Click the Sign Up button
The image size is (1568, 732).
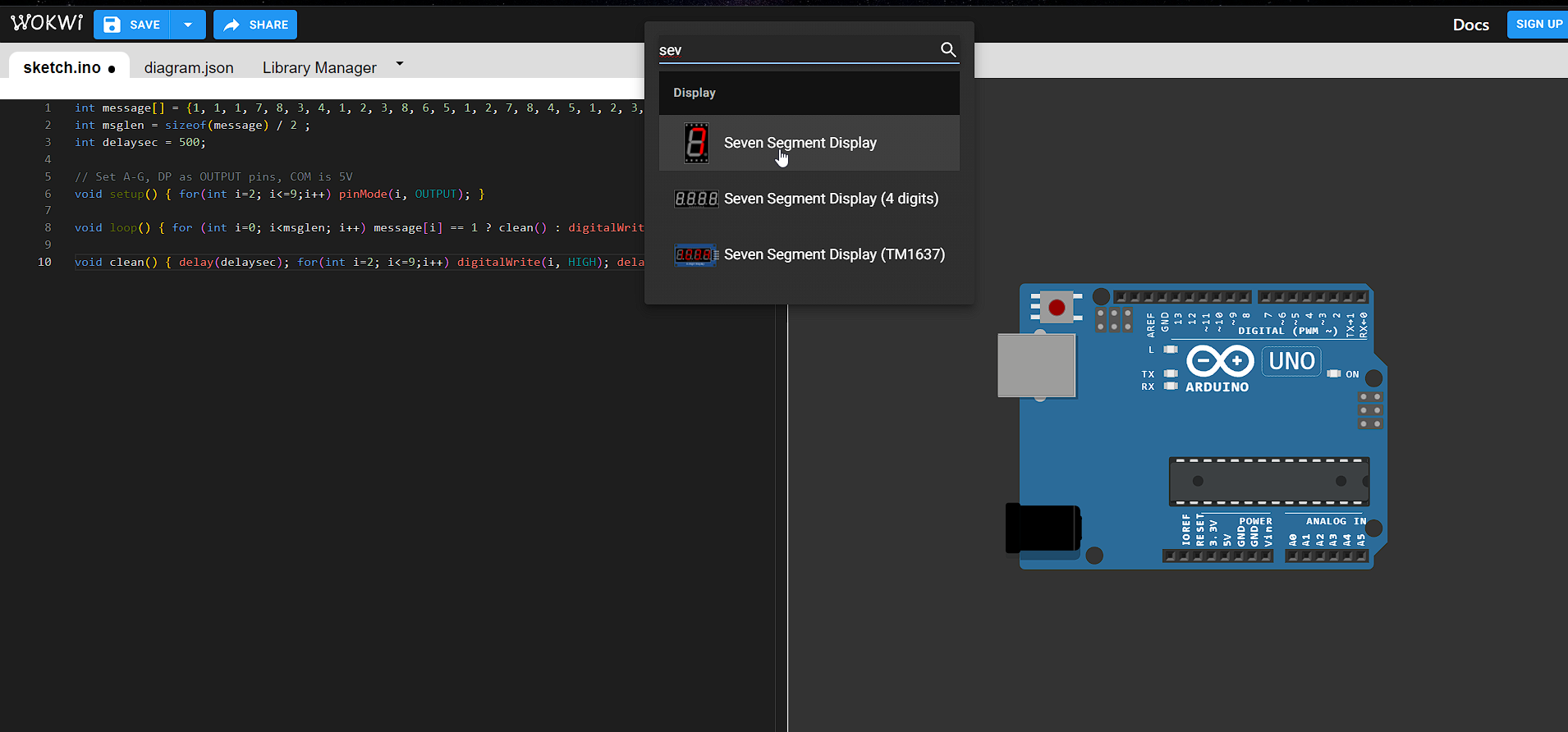(1538, 25)
